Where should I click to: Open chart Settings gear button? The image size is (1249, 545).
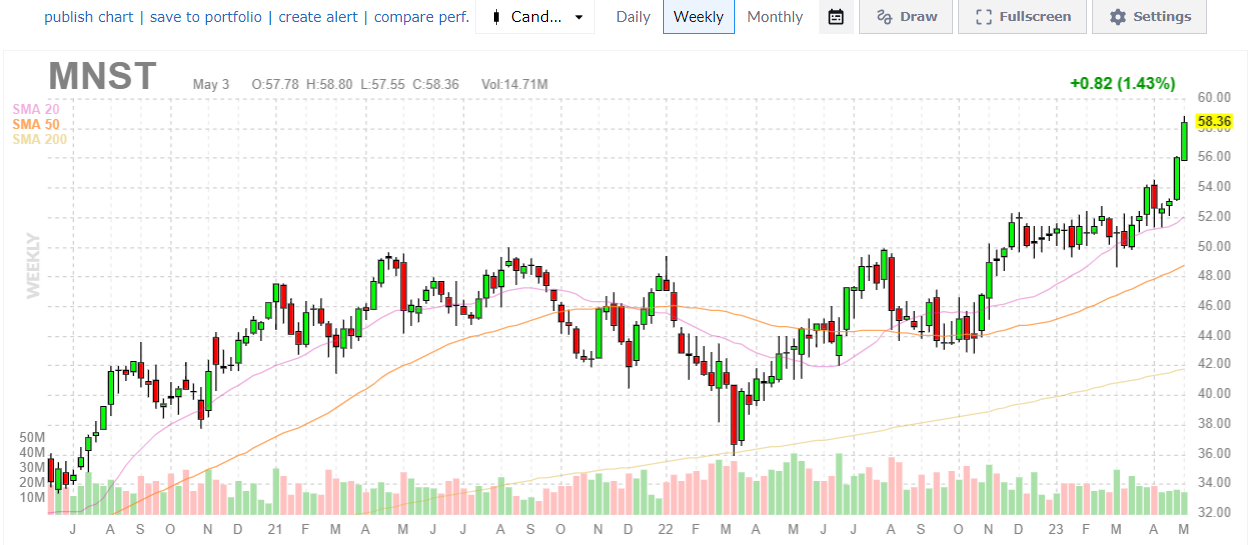pos(1149,17)
